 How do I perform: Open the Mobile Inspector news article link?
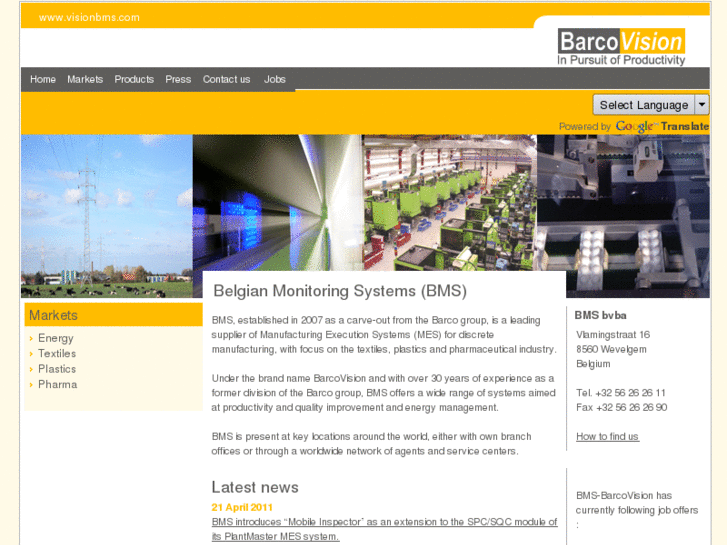(x=384, y=529)
